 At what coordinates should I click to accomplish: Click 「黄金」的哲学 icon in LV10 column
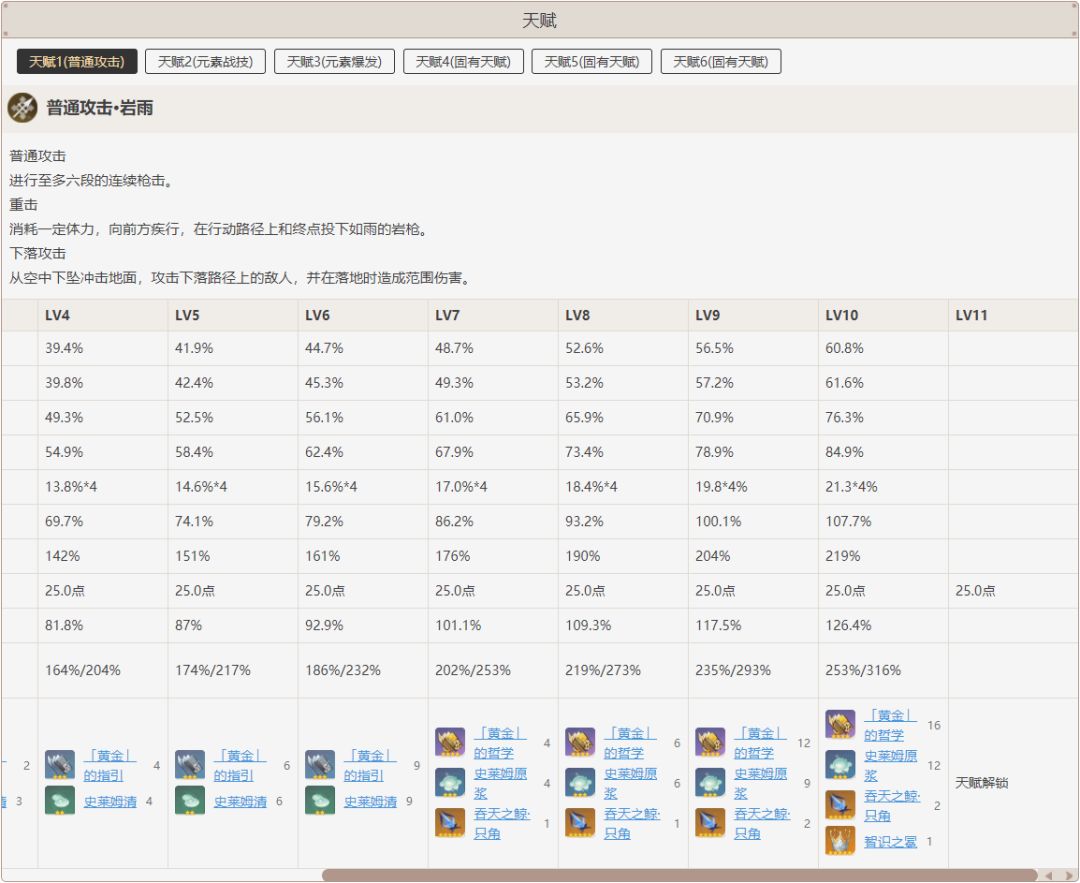point(841,725)
